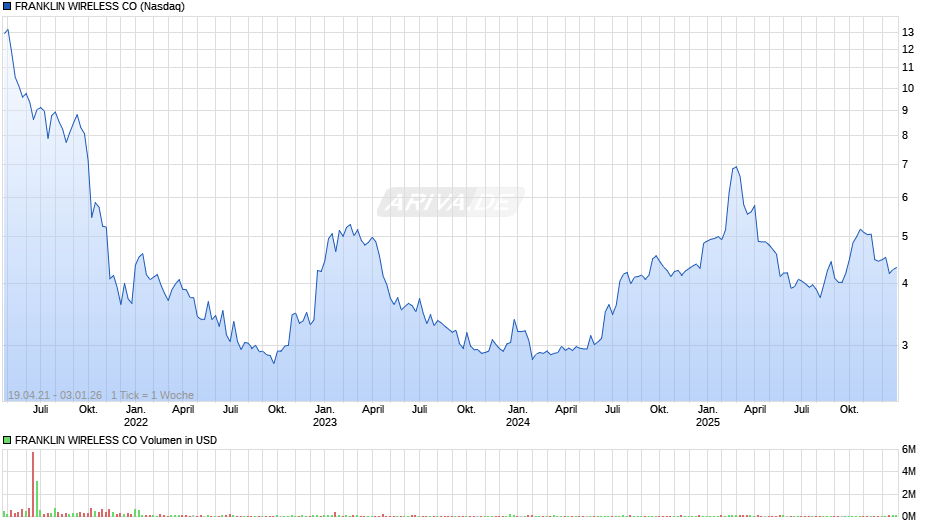Click the Jan. label above 2025

(x=707, y=410)
